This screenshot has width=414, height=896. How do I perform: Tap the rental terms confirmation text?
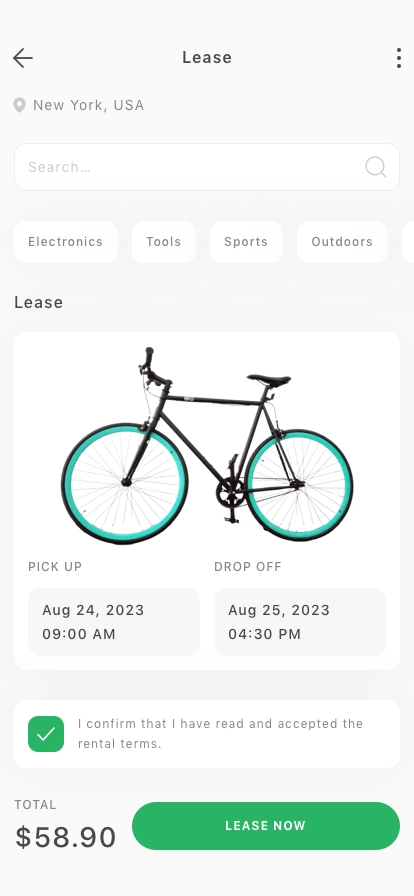point(220,734)
